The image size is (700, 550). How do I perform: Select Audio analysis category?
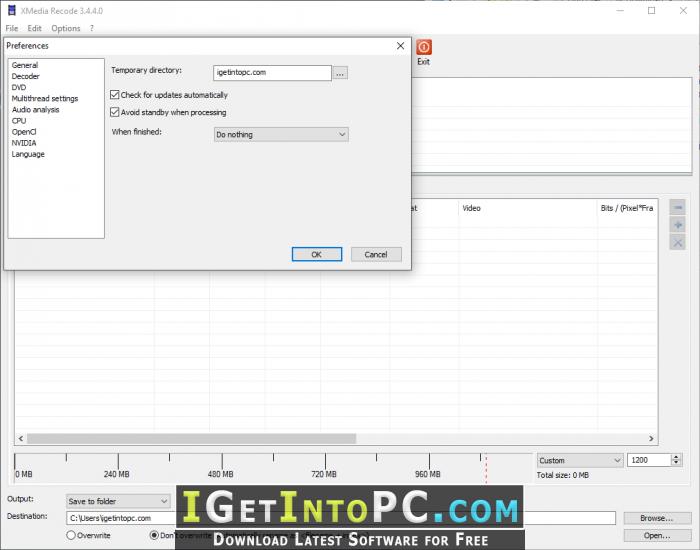point(35,110)
